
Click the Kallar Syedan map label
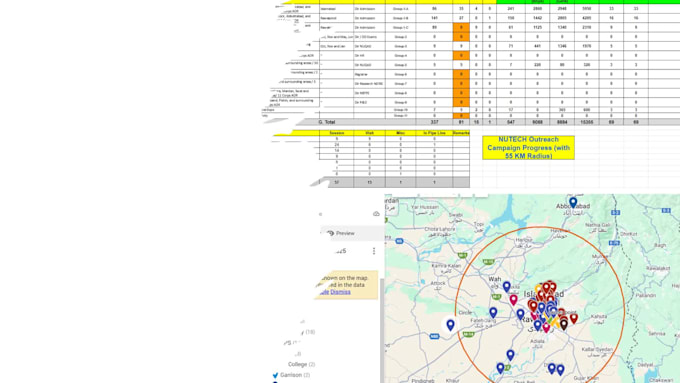click(x=598, y=349)
